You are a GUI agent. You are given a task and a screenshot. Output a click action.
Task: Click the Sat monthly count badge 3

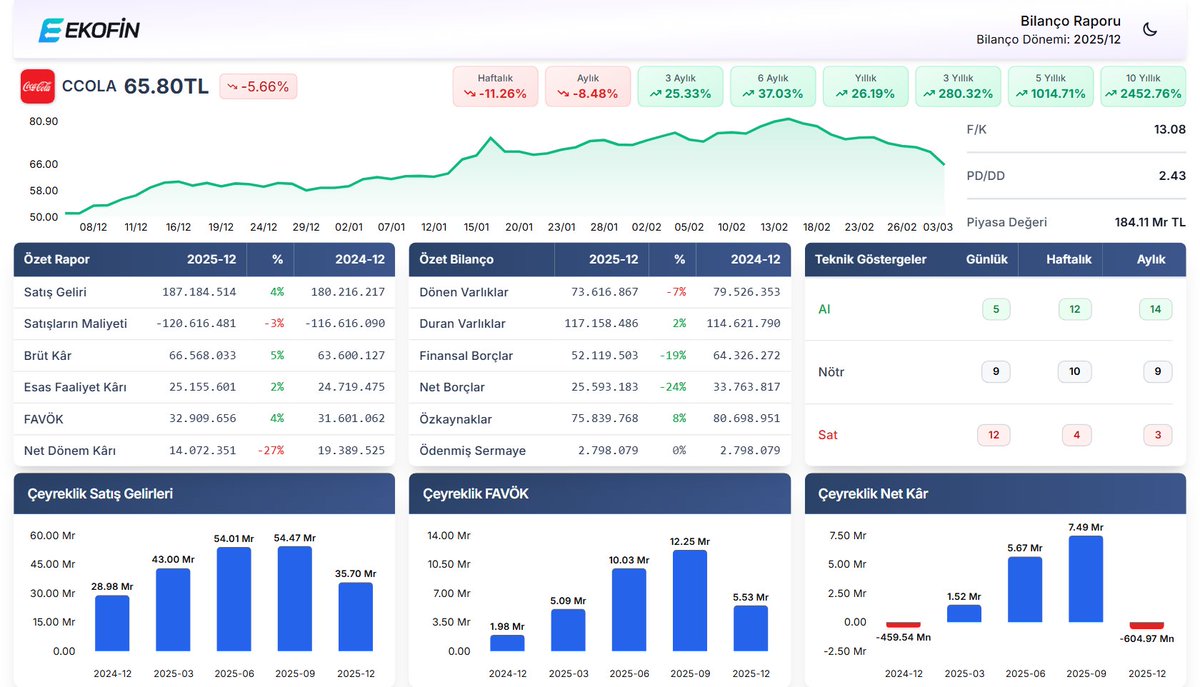(1158, 435)
